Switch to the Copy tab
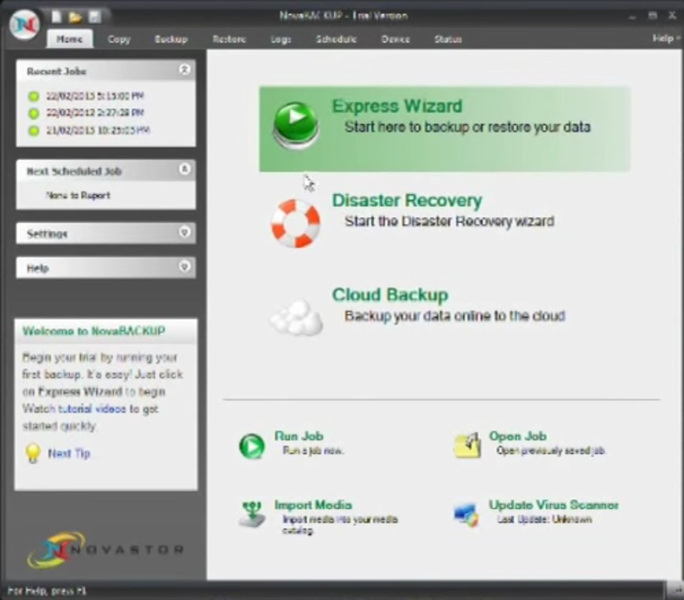 119,39
